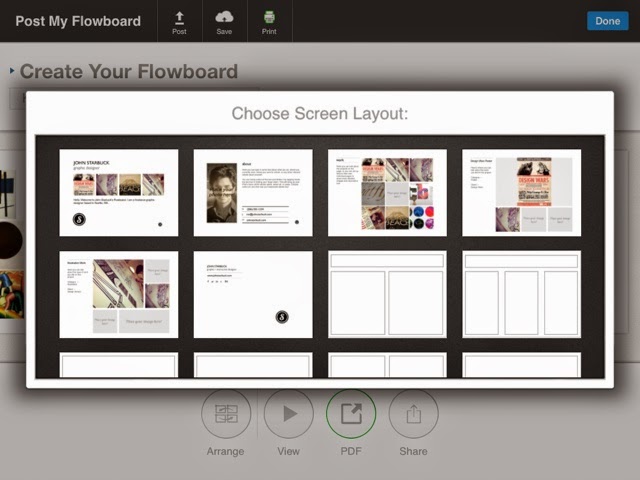Collapse the Create Your Flowboard triangle

tap(12, 71)
